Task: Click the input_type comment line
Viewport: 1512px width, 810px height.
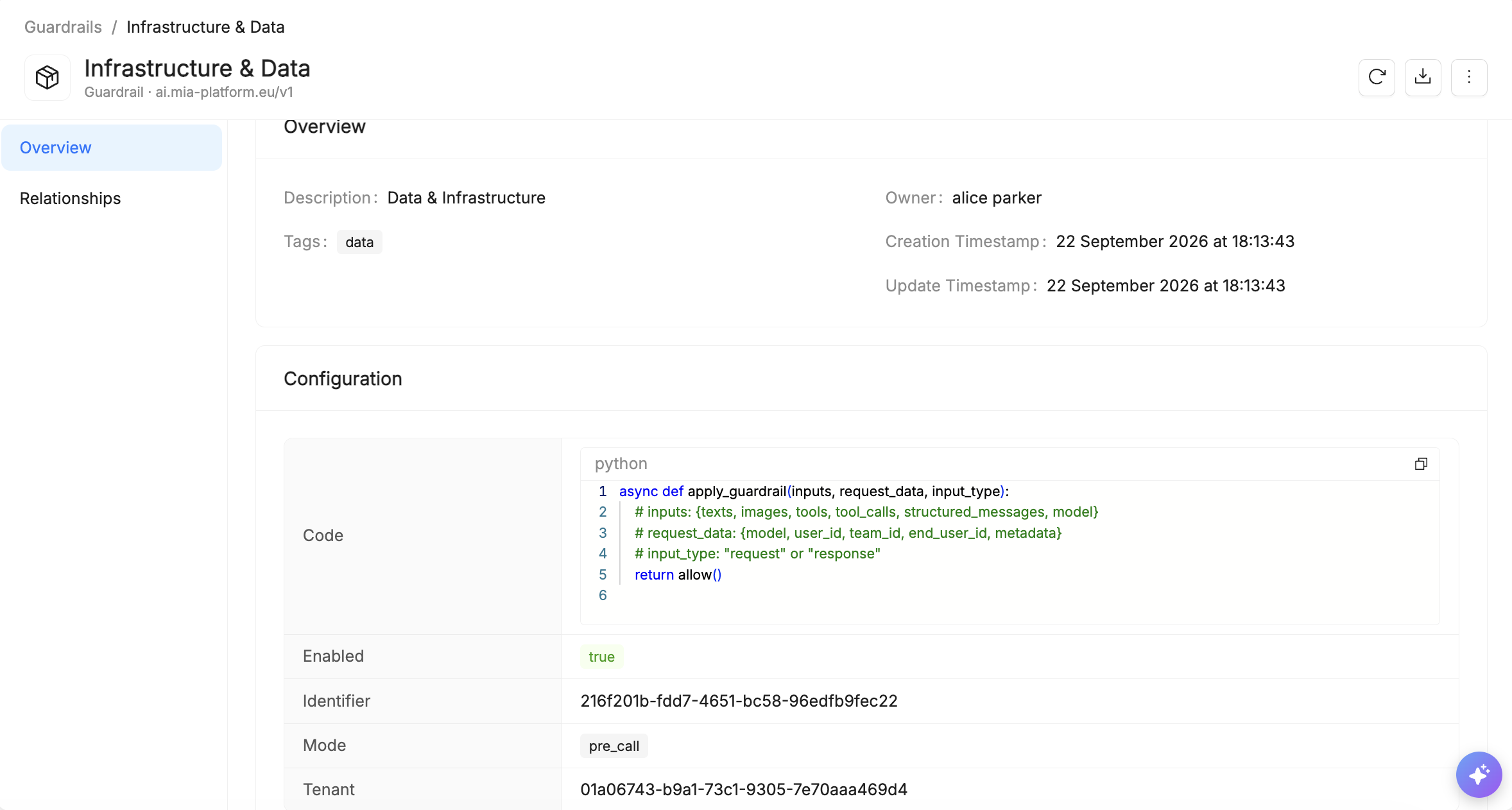Action: pos(757,553)
